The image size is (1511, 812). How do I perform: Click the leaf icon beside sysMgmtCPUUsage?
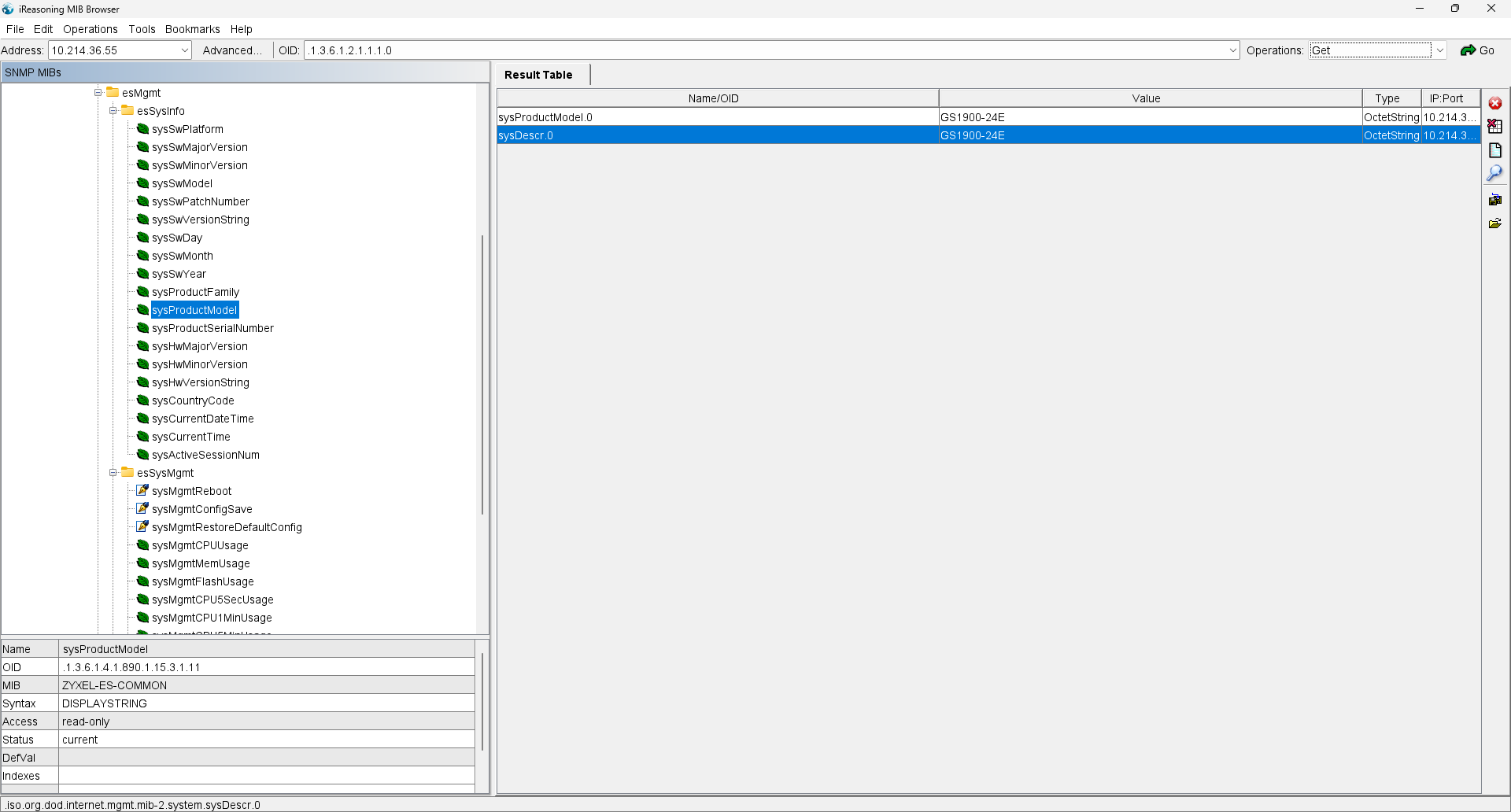[142, 544]
